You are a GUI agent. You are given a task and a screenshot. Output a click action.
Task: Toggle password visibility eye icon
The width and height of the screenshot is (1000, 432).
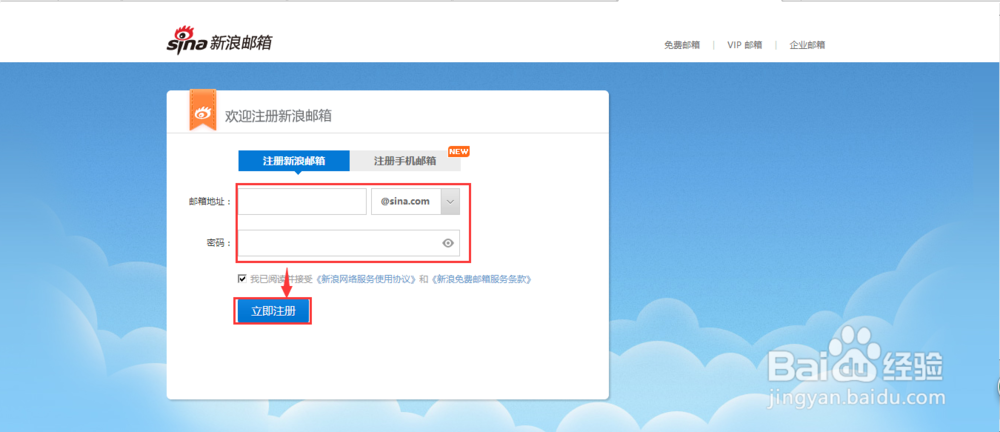tap(448, 242)
